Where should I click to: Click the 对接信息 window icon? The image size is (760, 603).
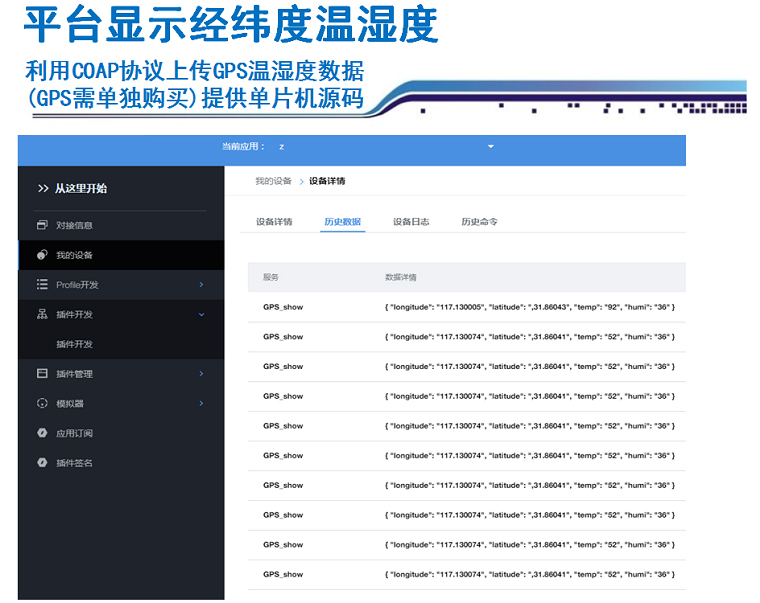tap(42, 225)
